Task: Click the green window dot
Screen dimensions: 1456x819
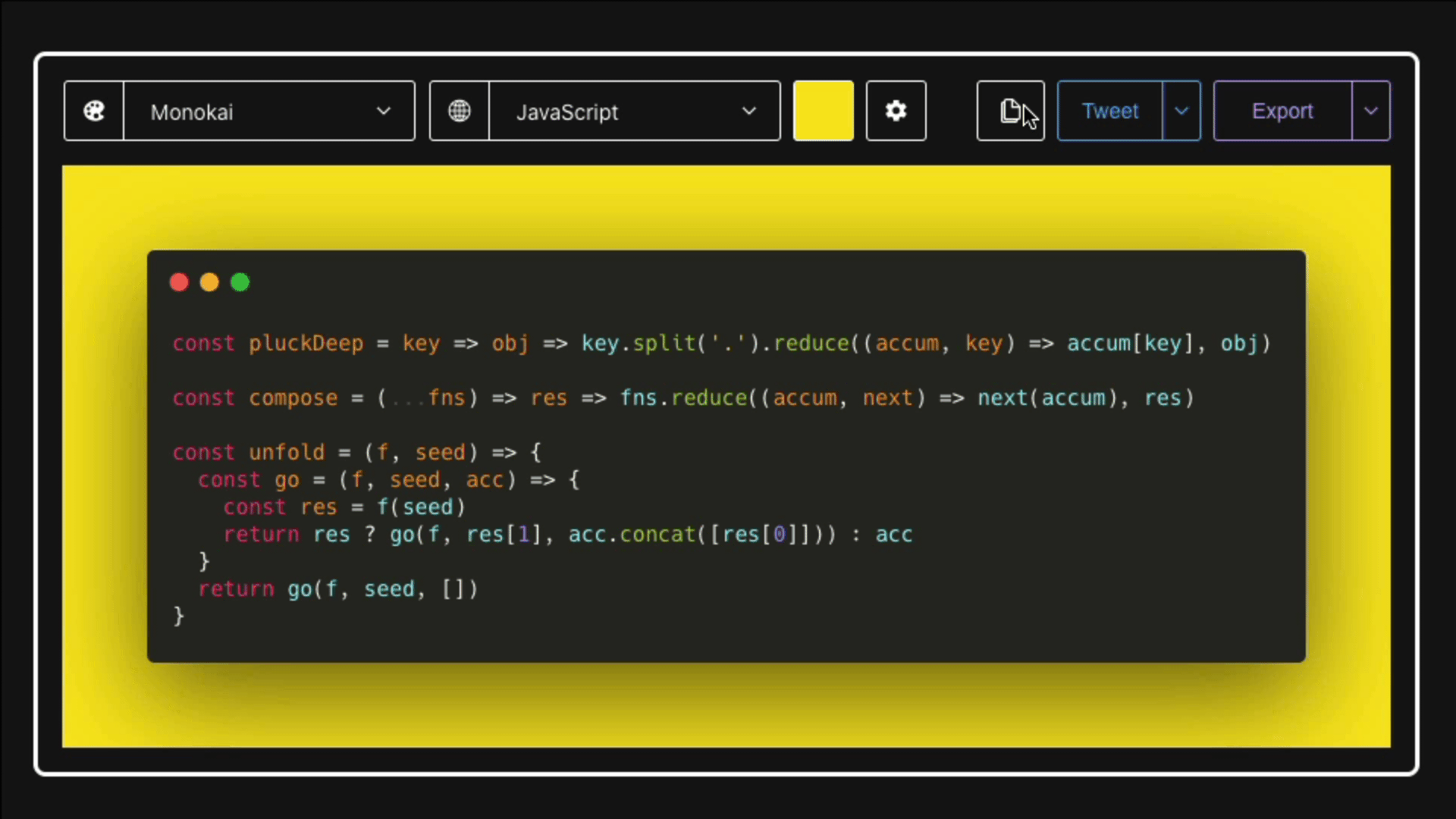Action: coord(240,283)
